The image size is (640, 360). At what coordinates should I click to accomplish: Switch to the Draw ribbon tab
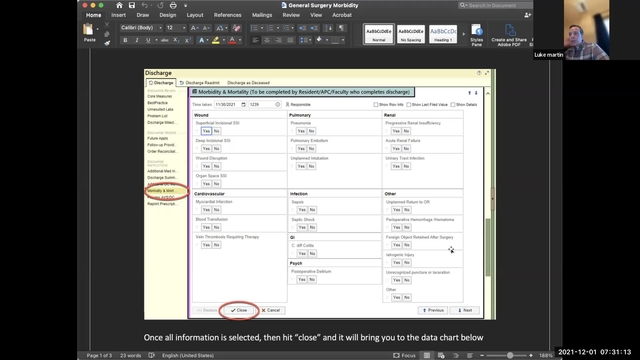[143, 15]
